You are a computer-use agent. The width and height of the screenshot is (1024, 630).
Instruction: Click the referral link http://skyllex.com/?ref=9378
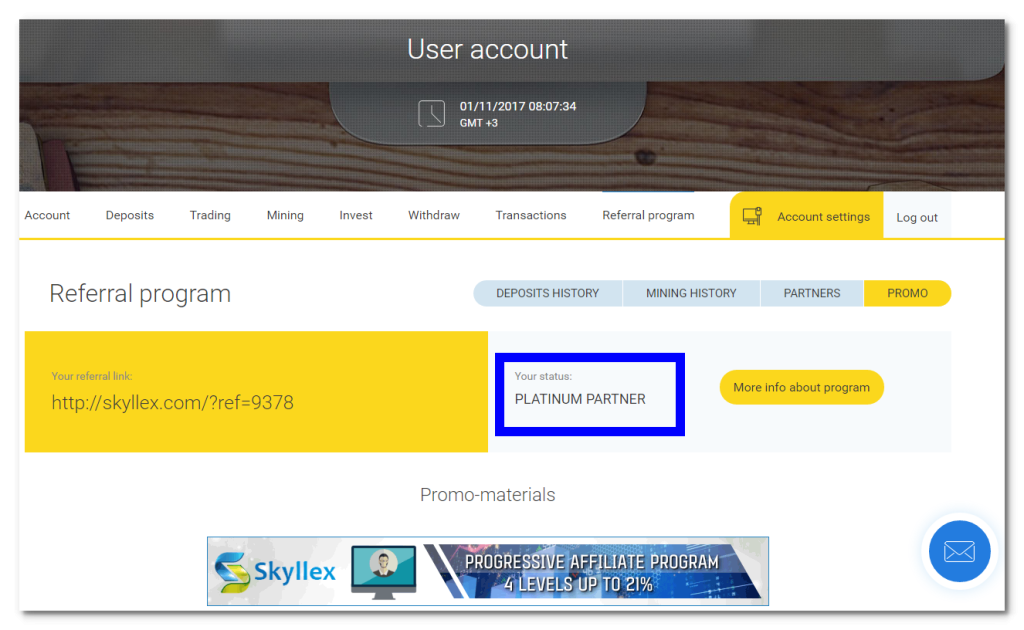click(x=172, y=403)
